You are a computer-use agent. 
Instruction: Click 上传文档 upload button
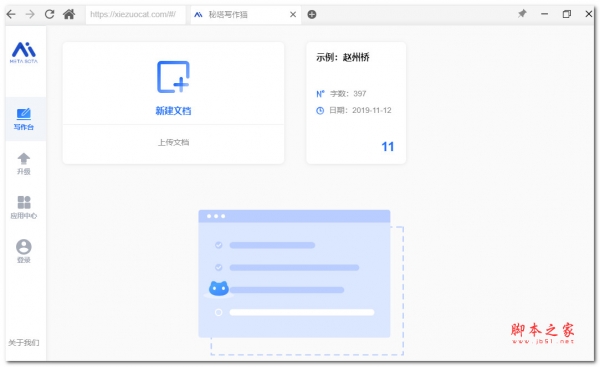click(x=173, y=142)
